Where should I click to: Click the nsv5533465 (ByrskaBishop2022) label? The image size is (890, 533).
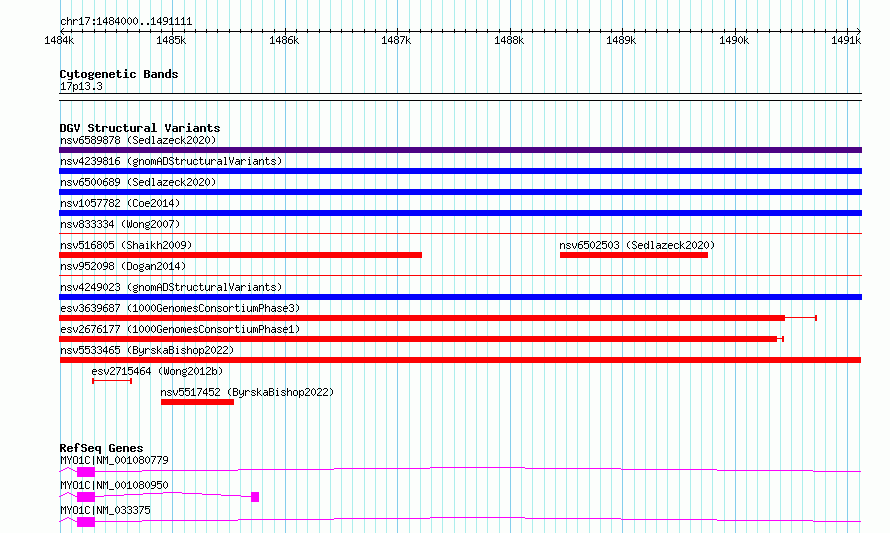pos(147,350)
